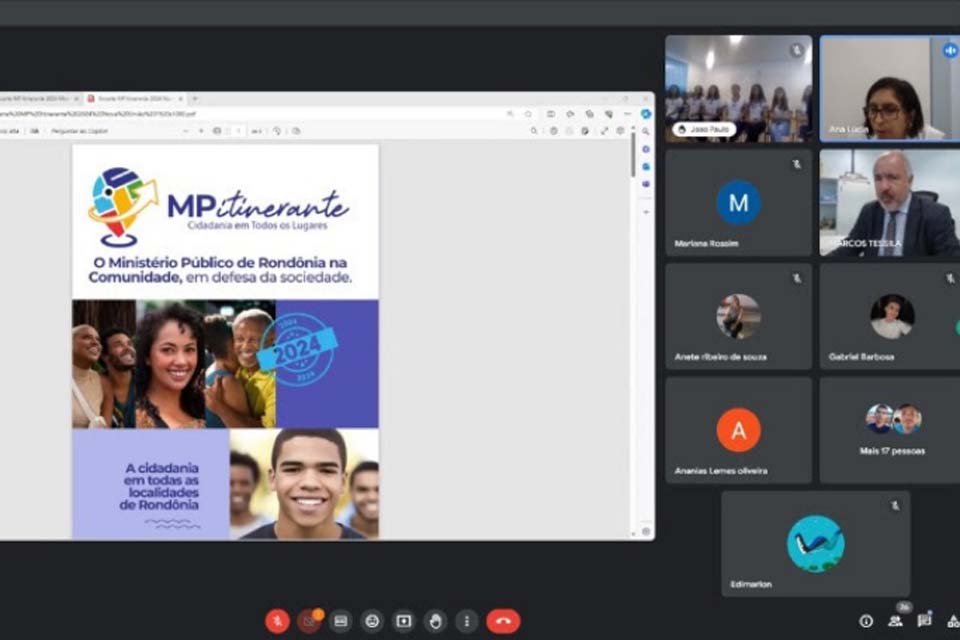Image resolution: width=960 pixels, height=640 pixels.
Task: Open the activities icon
Action: coord(953,621)
